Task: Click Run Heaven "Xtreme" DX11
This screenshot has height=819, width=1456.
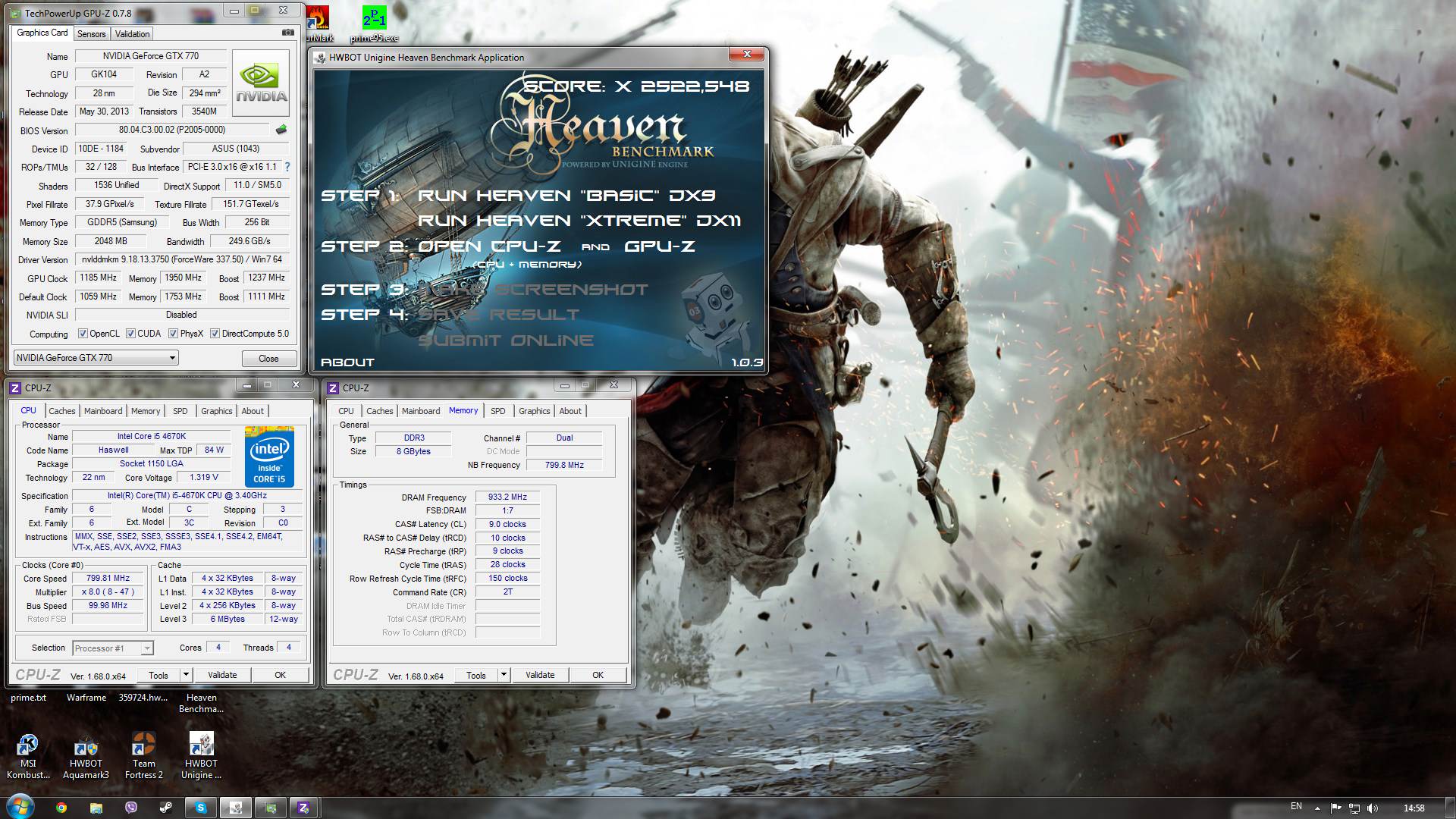Action: [x=579, y=221]
